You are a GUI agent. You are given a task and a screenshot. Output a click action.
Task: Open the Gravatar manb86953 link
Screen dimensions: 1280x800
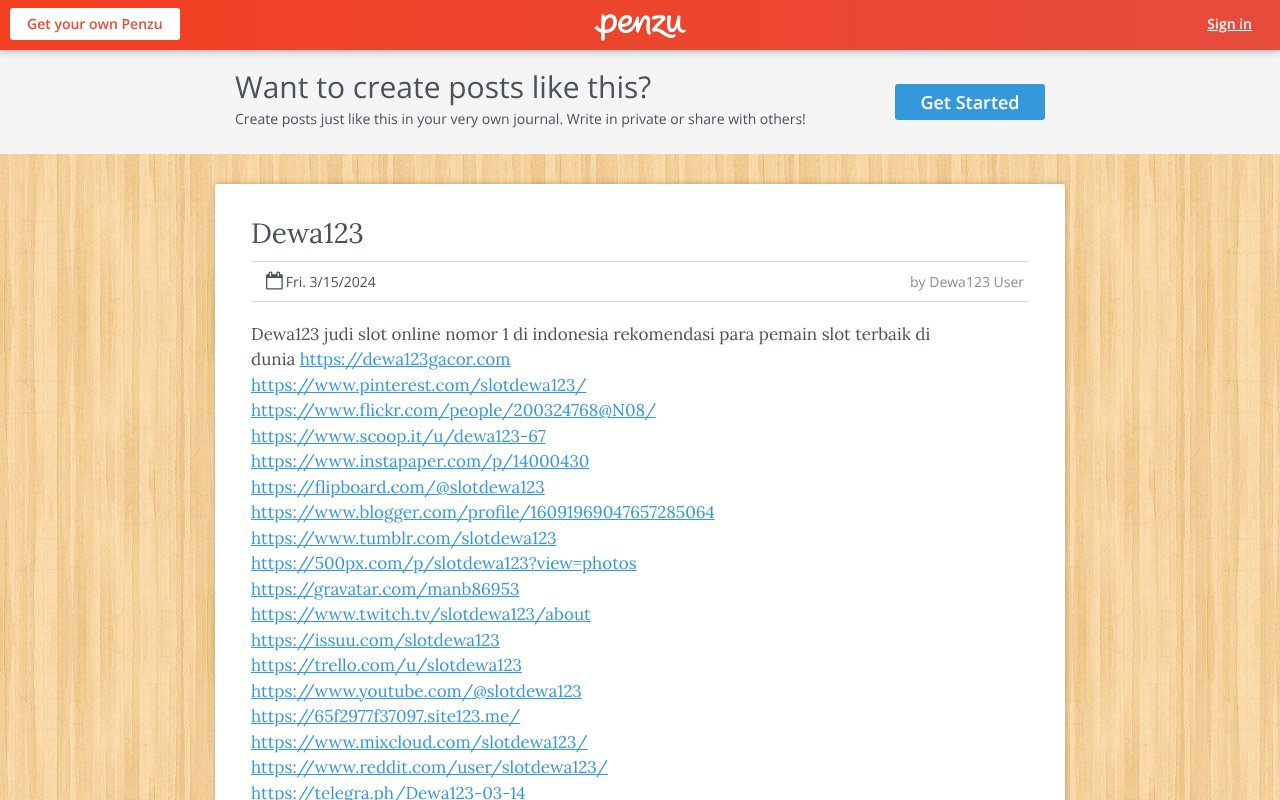[x=384, y=589]
